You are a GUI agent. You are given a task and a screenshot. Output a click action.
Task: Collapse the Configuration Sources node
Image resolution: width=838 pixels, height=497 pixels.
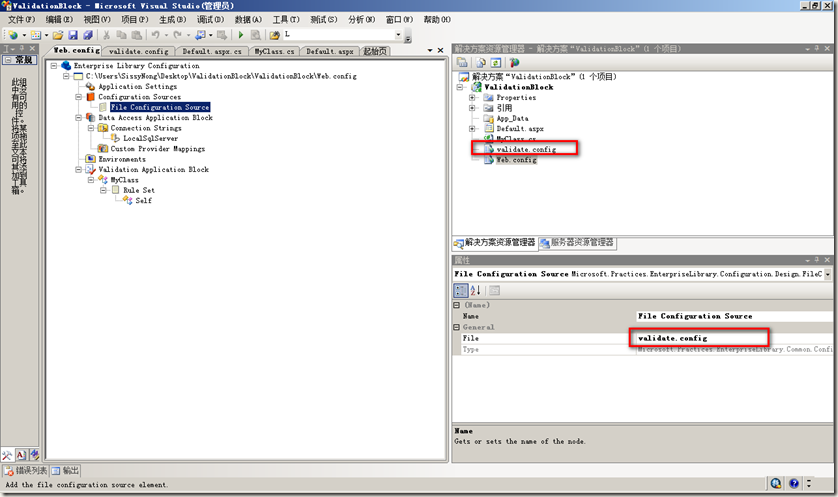(79, 97)
